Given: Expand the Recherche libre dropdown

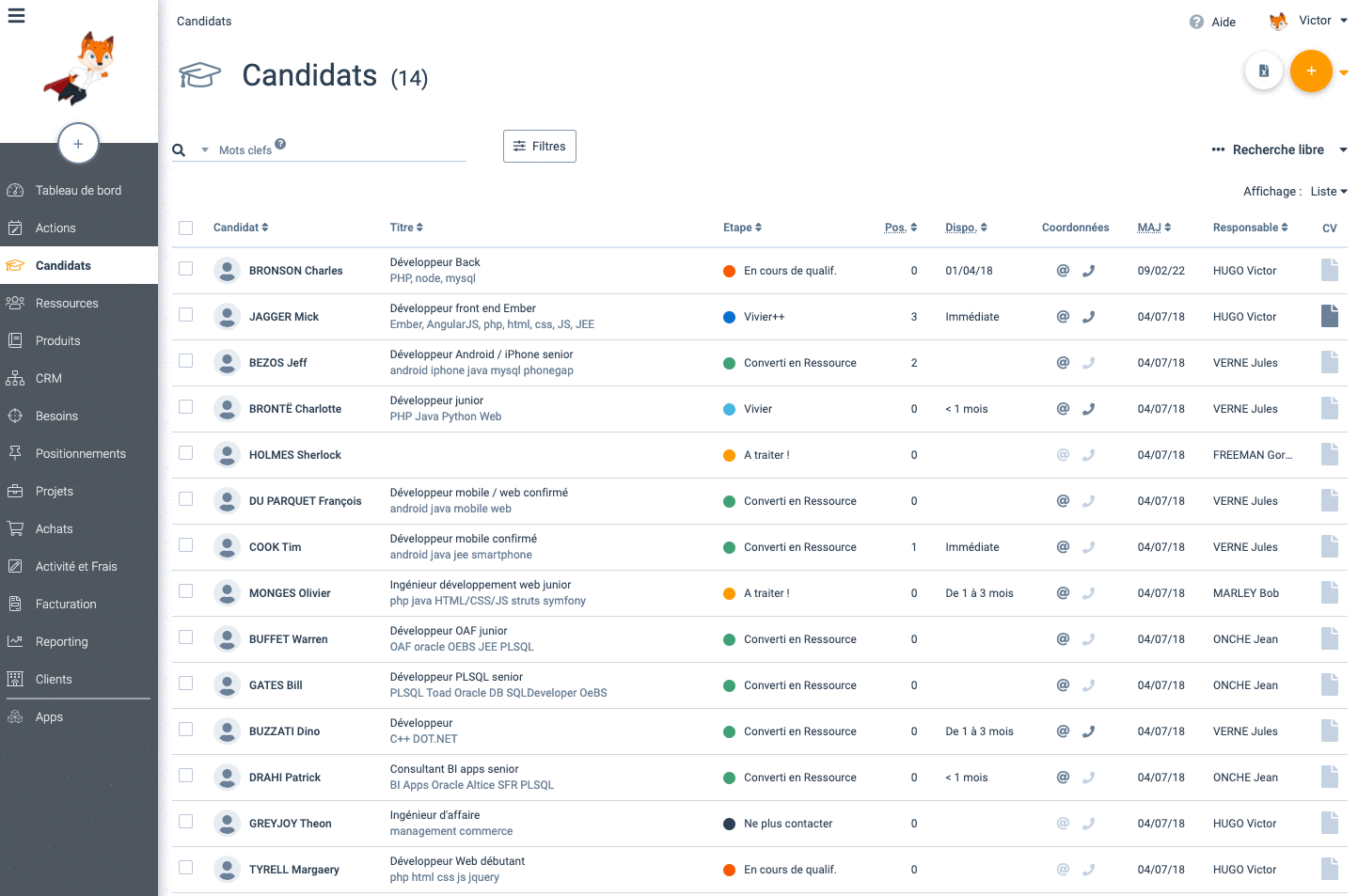Looking at the screenshot, I should tap(1343, 150).
